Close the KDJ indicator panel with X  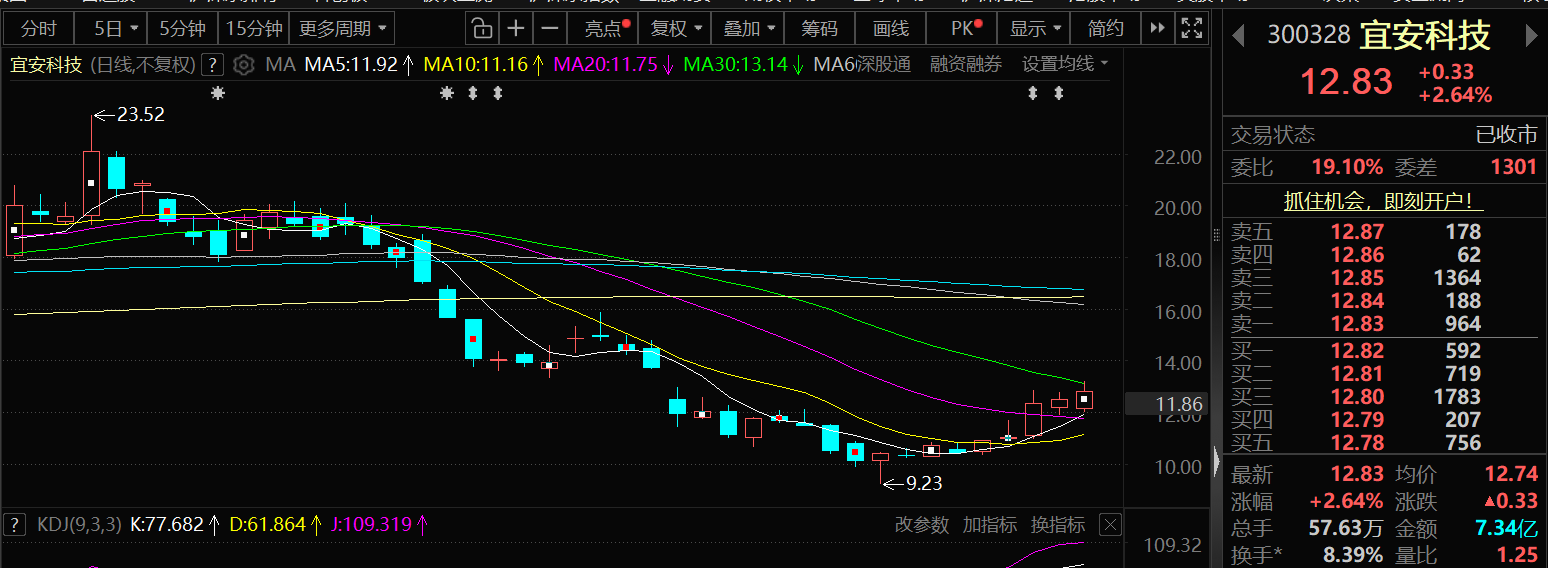1109,524
